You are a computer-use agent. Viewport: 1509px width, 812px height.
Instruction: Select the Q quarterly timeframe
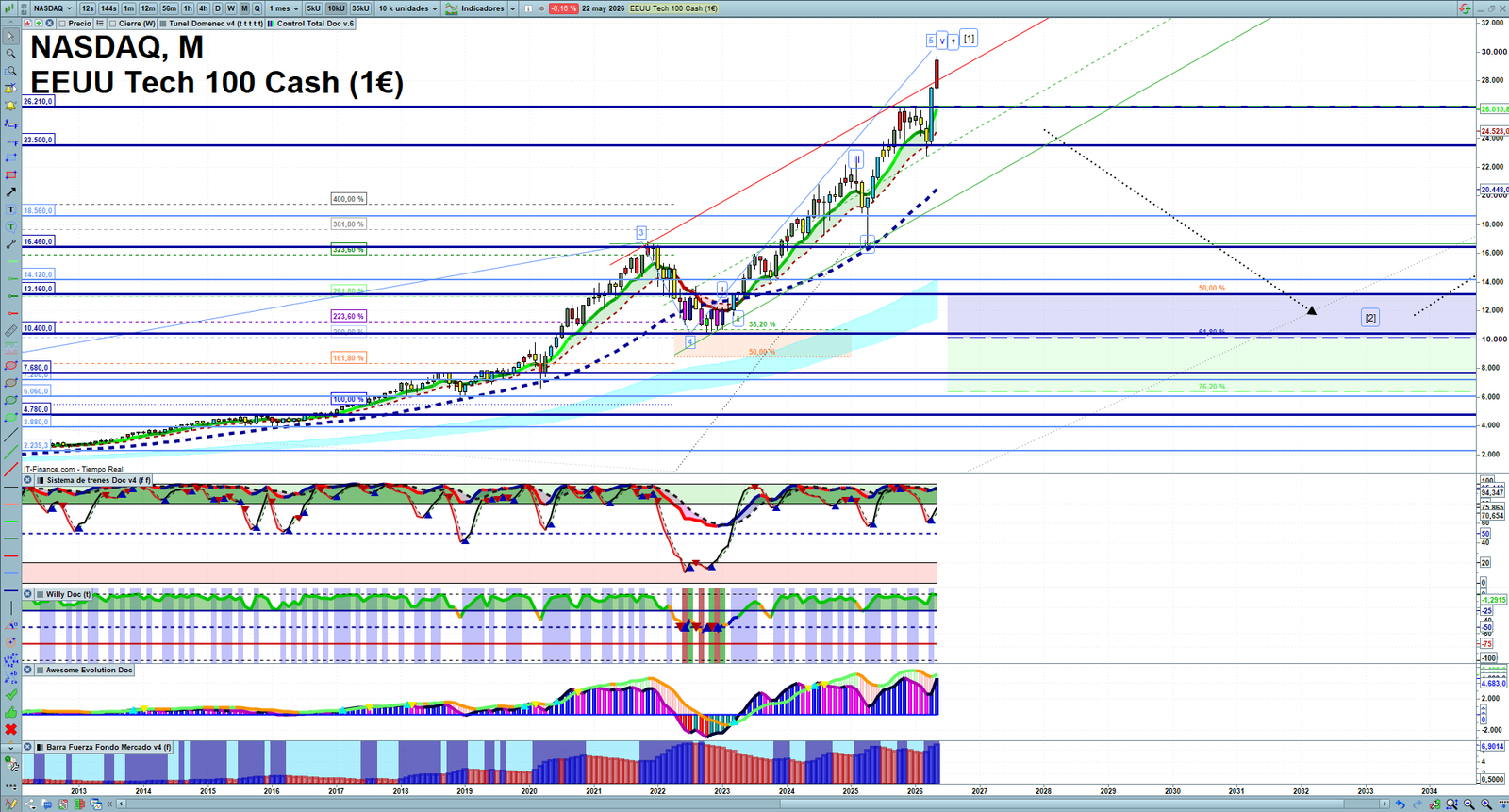coord(257,8)
